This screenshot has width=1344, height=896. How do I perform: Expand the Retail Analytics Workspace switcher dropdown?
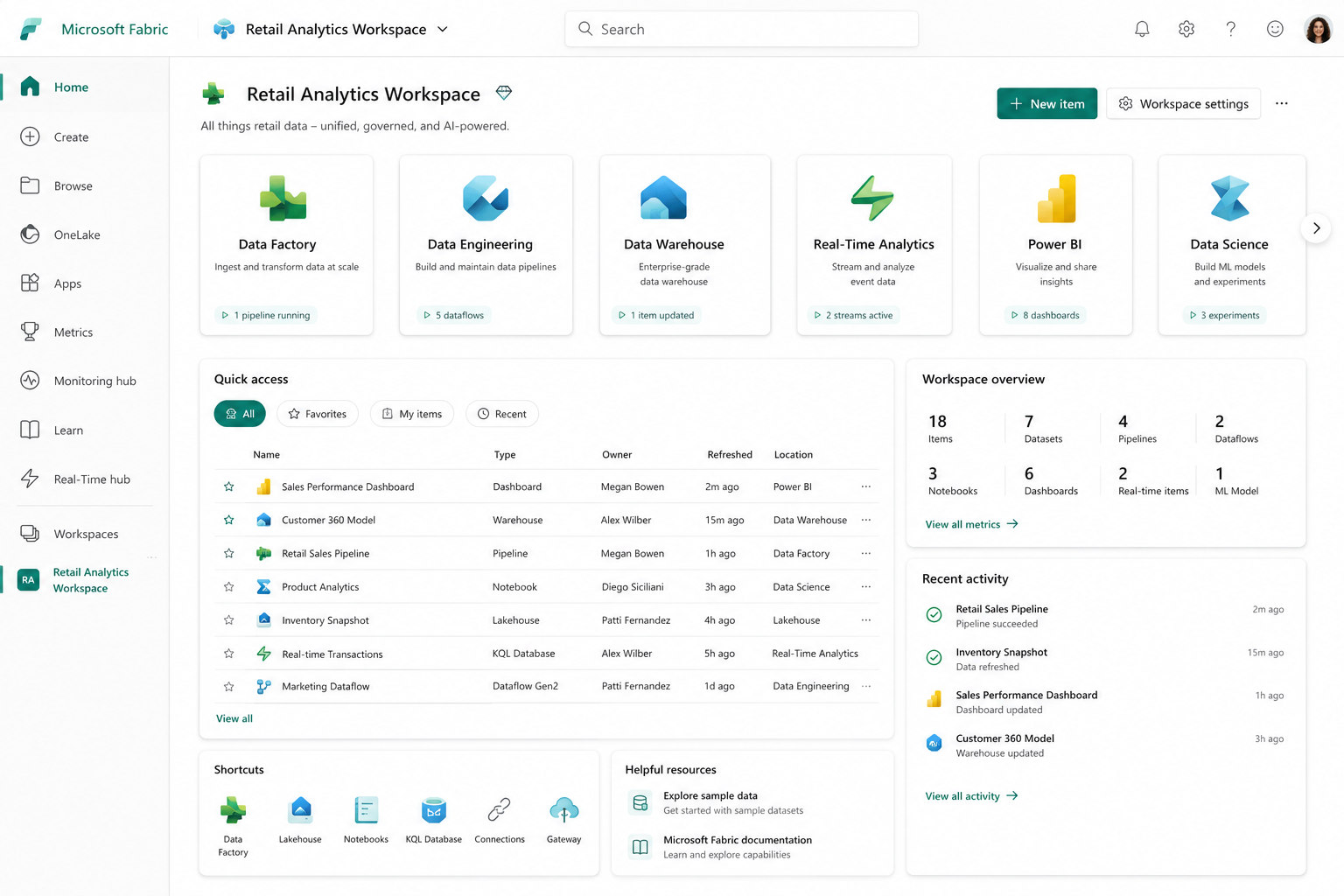coord(443,29)
